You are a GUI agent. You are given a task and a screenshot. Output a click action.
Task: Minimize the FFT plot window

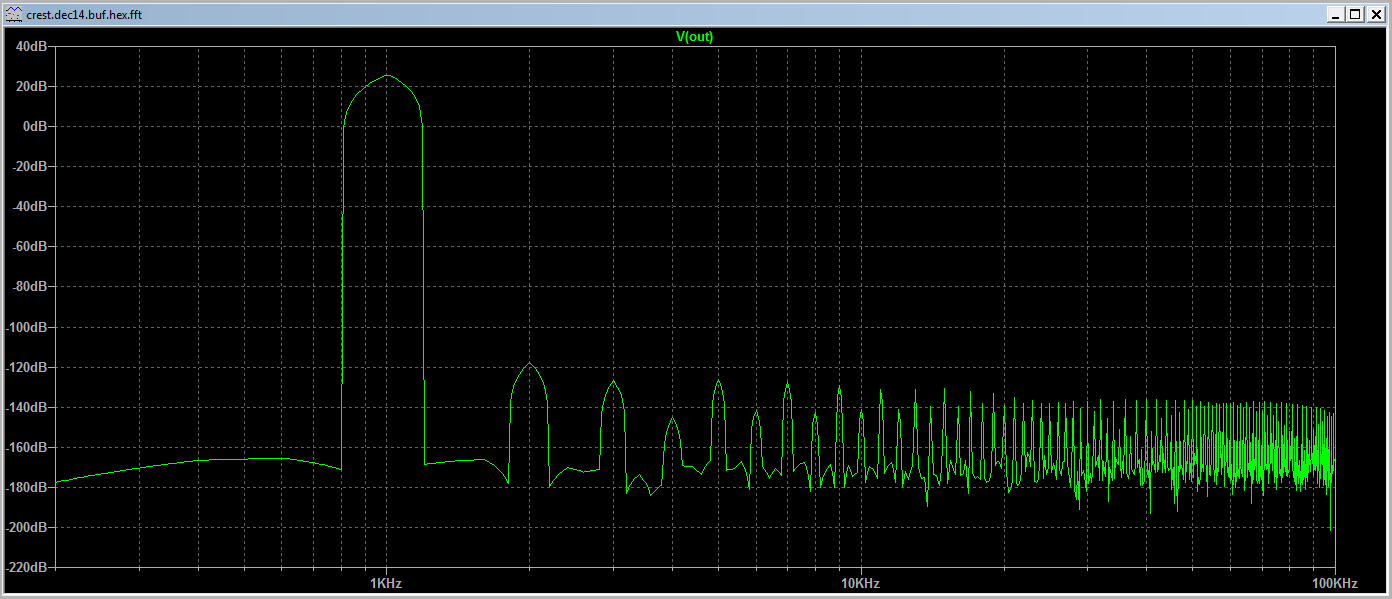click(x=1335, y=14)
